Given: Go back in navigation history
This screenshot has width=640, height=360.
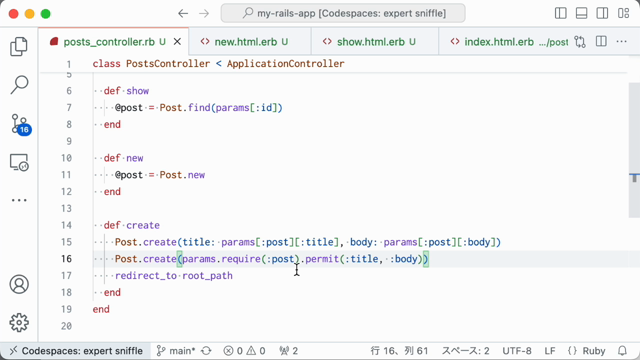Looking at the screenshot, I should pos(183,13).
